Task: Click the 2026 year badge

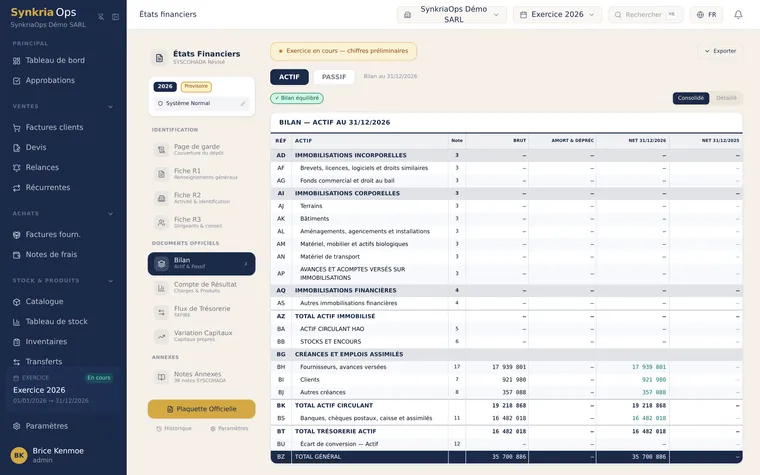Action: pyautogui.click(x=165, y=87)
